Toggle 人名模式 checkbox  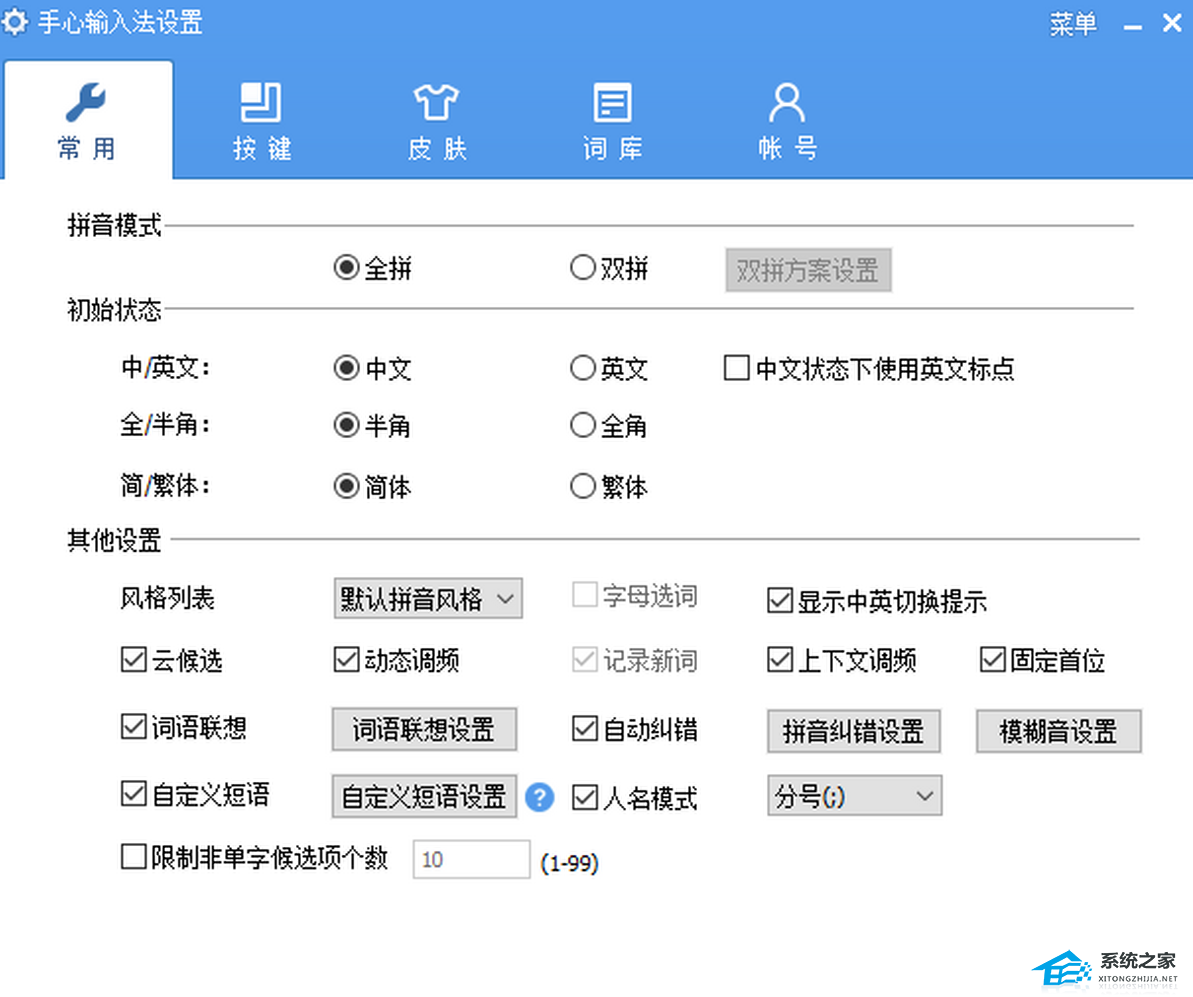[x=584, y=798]
